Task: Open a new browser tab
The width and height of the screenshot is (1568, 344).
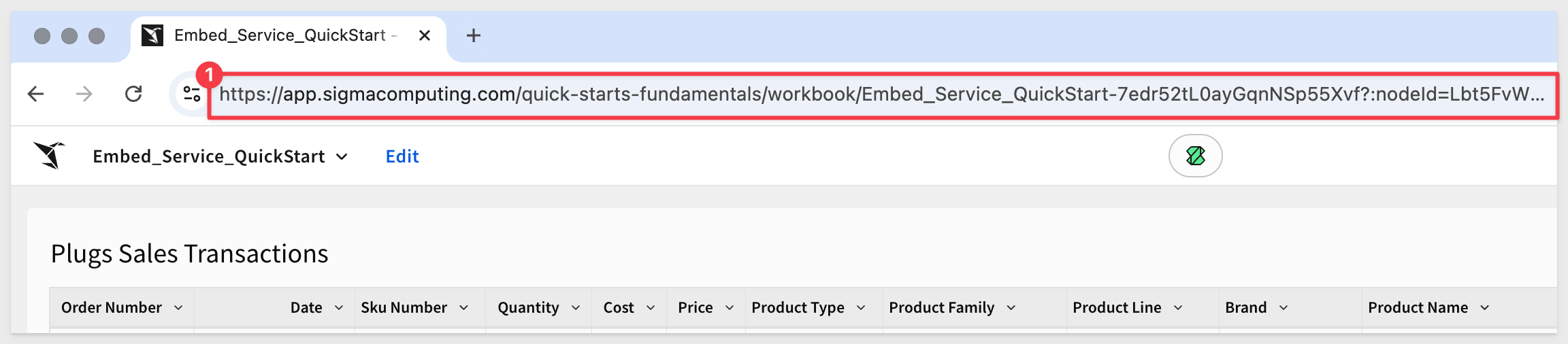Action: [474, 35]
